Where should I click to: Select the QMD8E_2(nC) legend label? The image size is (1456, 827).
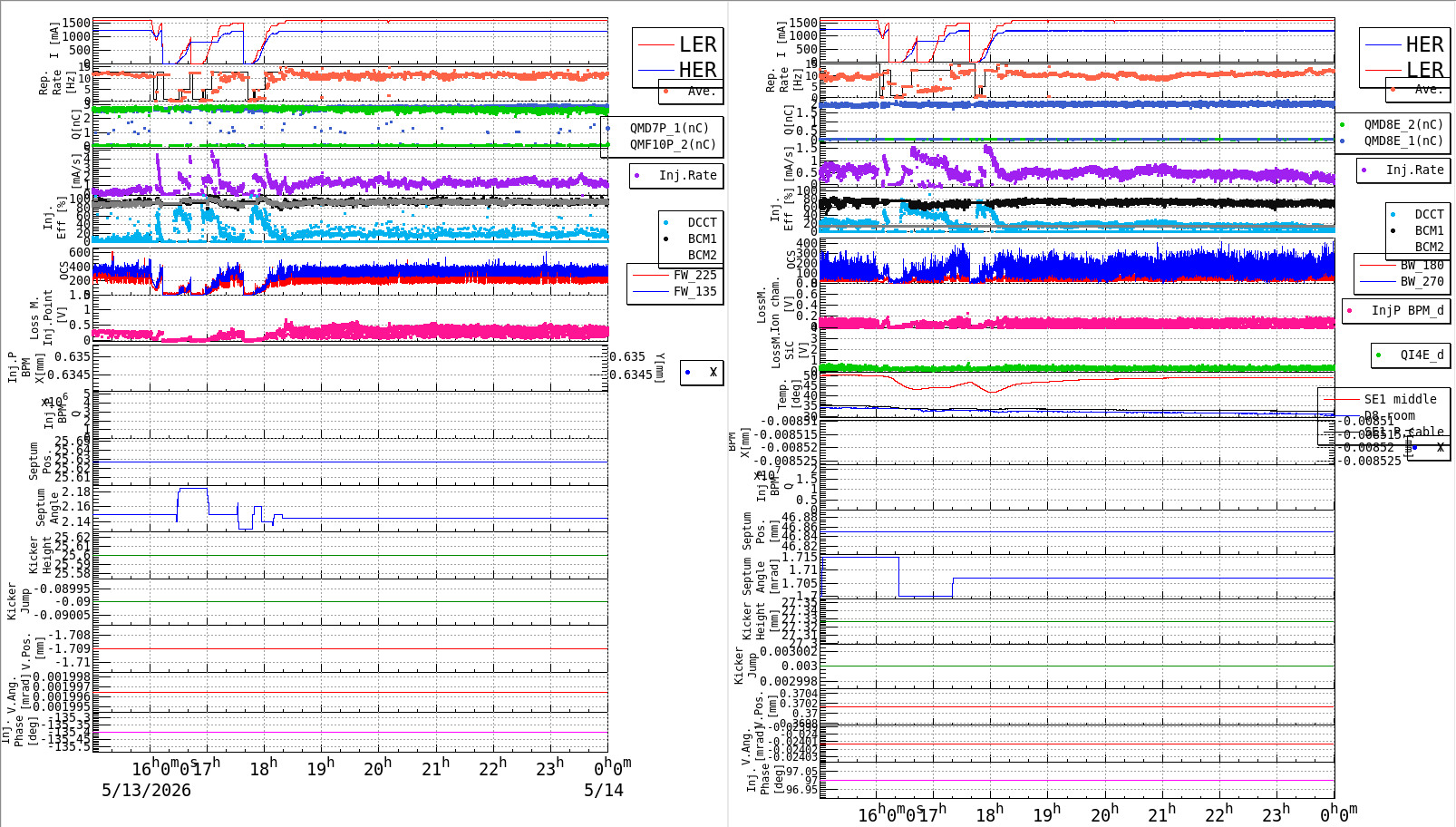point(1403,124)
